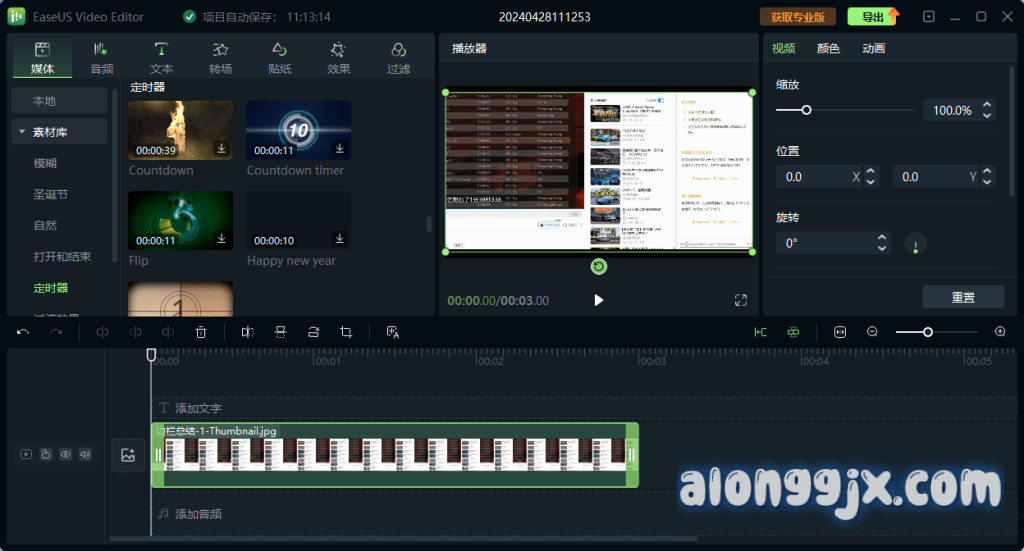Mute the video track audio
Screen dimensions: 1024x551
85,454
